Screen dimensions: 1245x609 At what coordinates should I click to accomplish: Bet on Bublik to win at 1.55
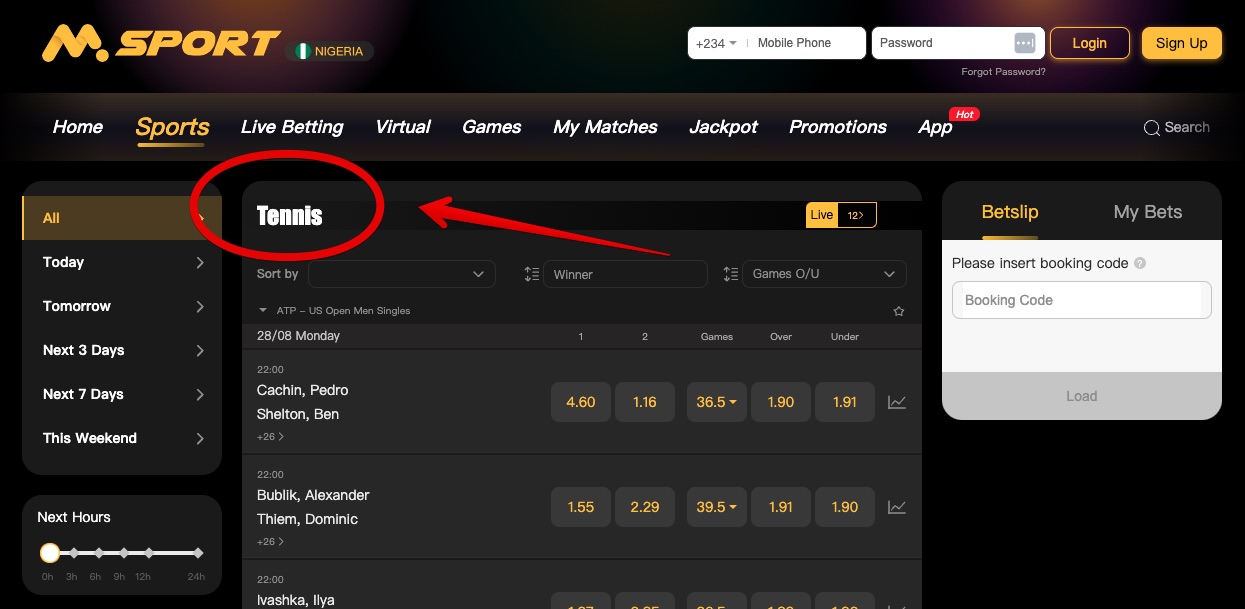pos(581,507)
